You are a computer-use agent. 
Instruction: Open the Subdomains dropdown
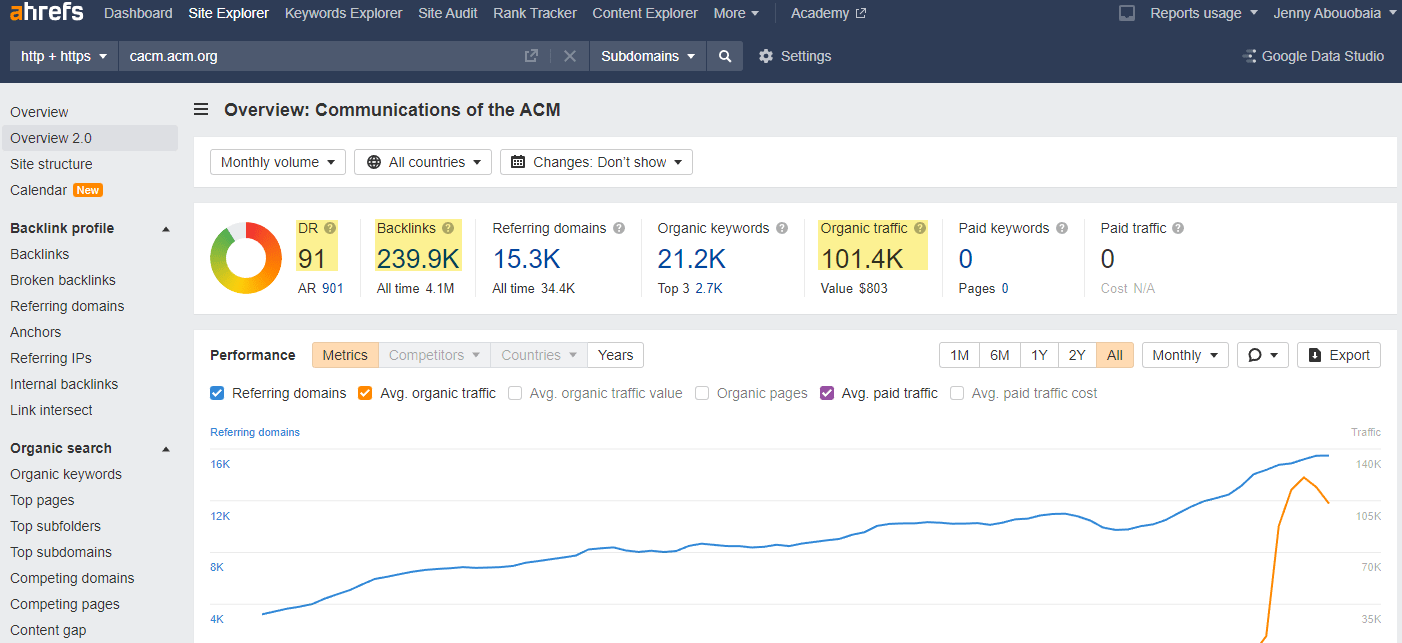647,56
